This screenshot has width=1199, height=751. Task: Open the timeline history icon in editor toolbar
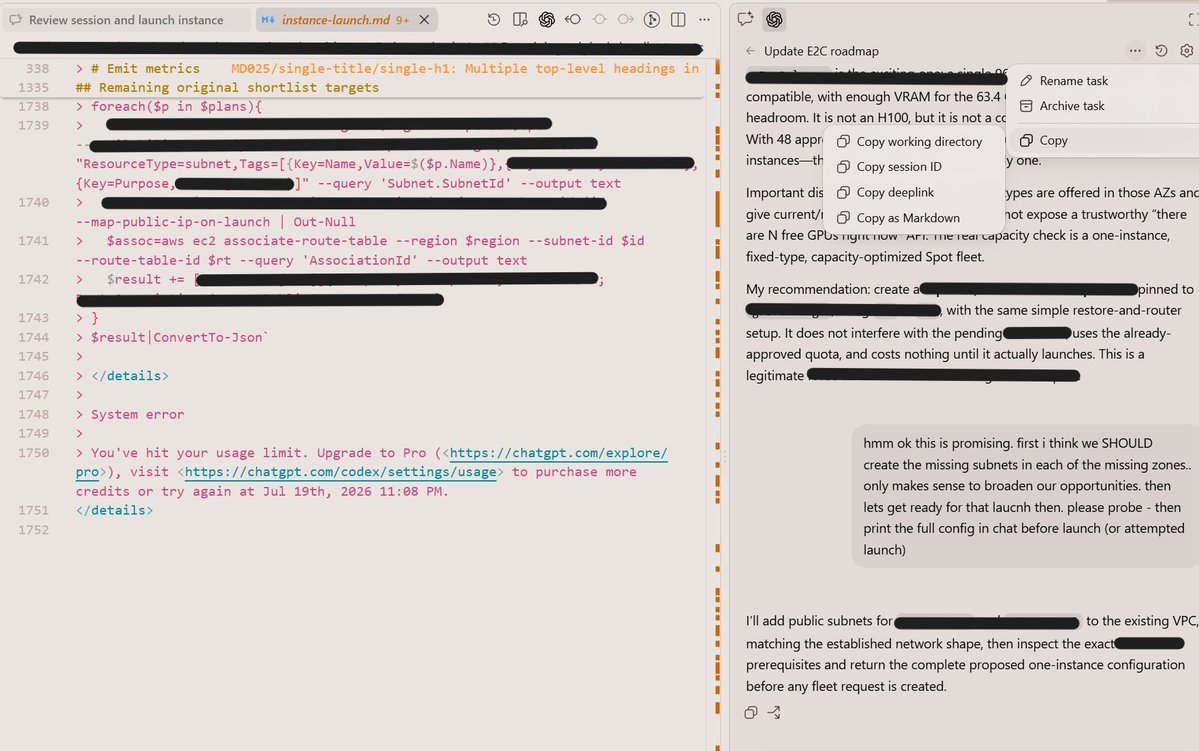click(x=494, y=20)
